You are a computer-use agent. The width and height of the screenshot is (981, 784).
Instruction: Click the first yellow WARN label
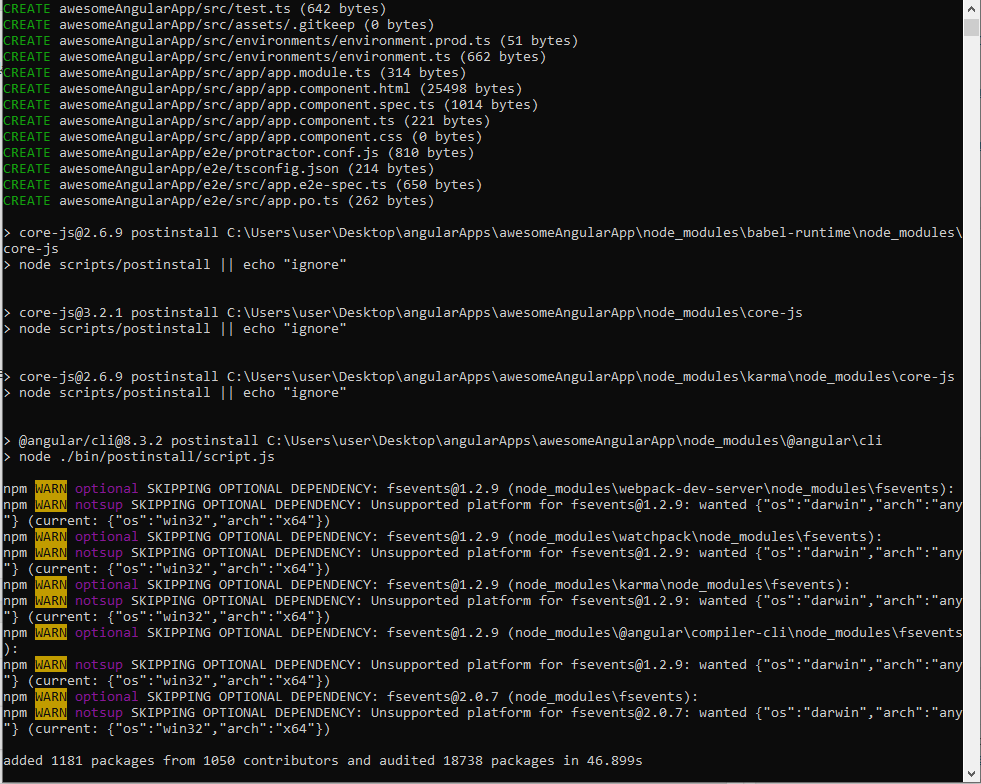[51, 489]
